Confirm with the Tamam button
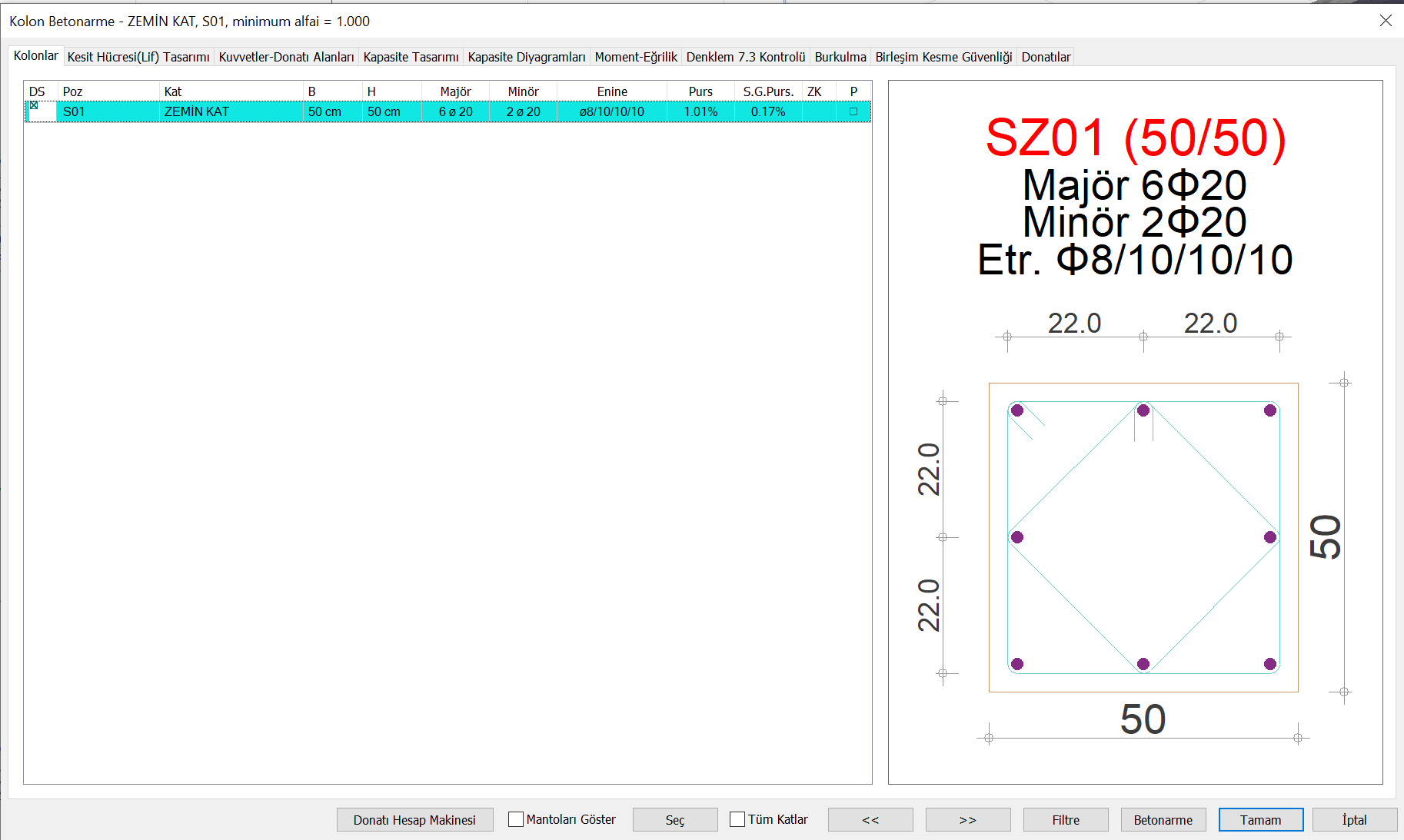Viewport: 1404px width, 840px height. coord(1260,820)
